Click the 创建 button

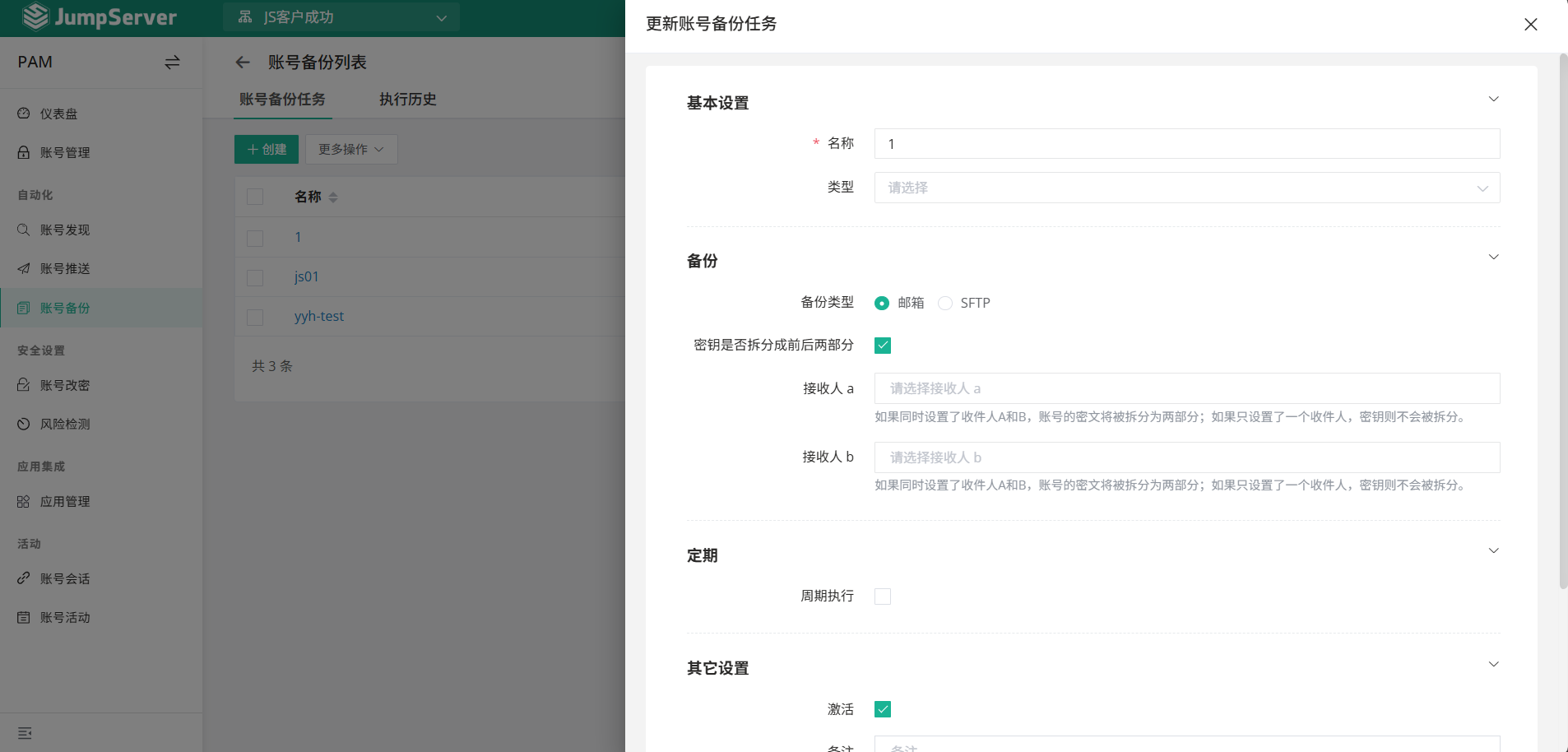tap(265, 149)
